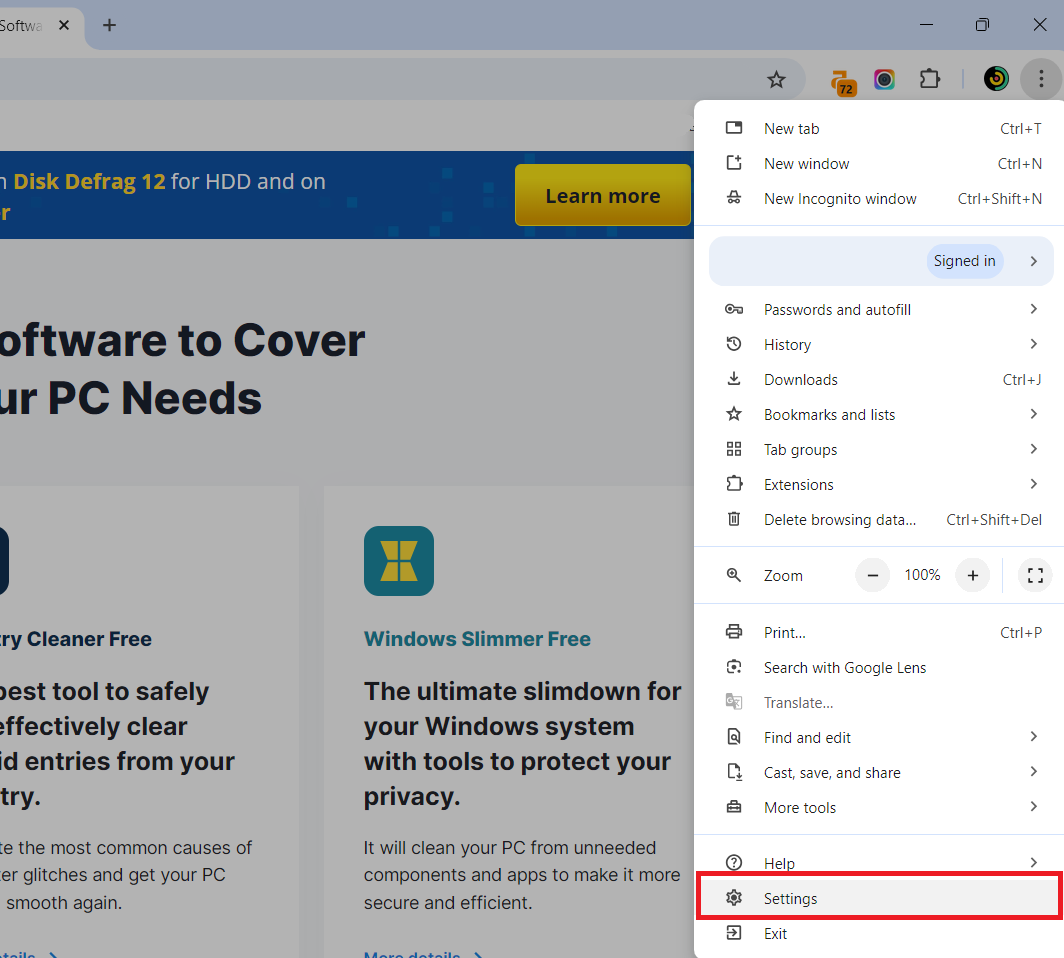This screenshot has width=1064, height=958.
Task: Click the star icon beside Bookmarks and lists
Action: pyautogui.click(x=734, y=414)
